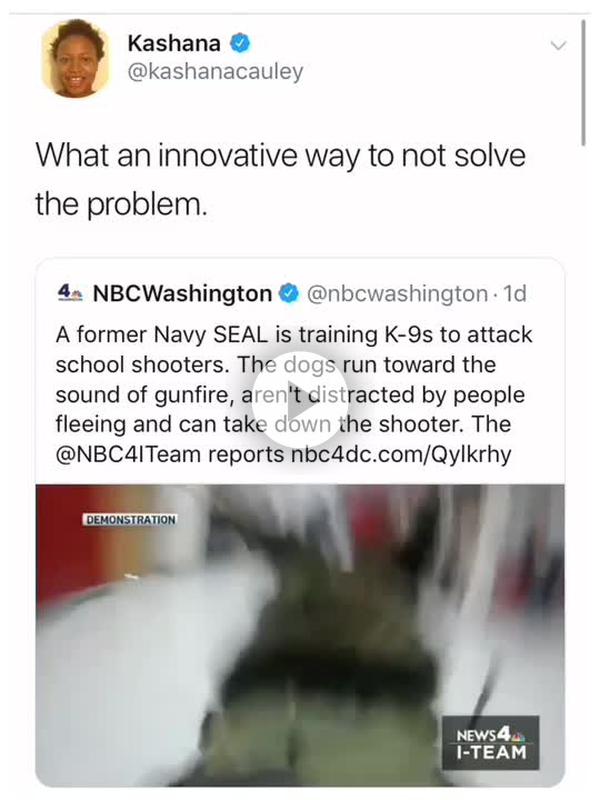Open the NBCWashington account name

[182, 293]
